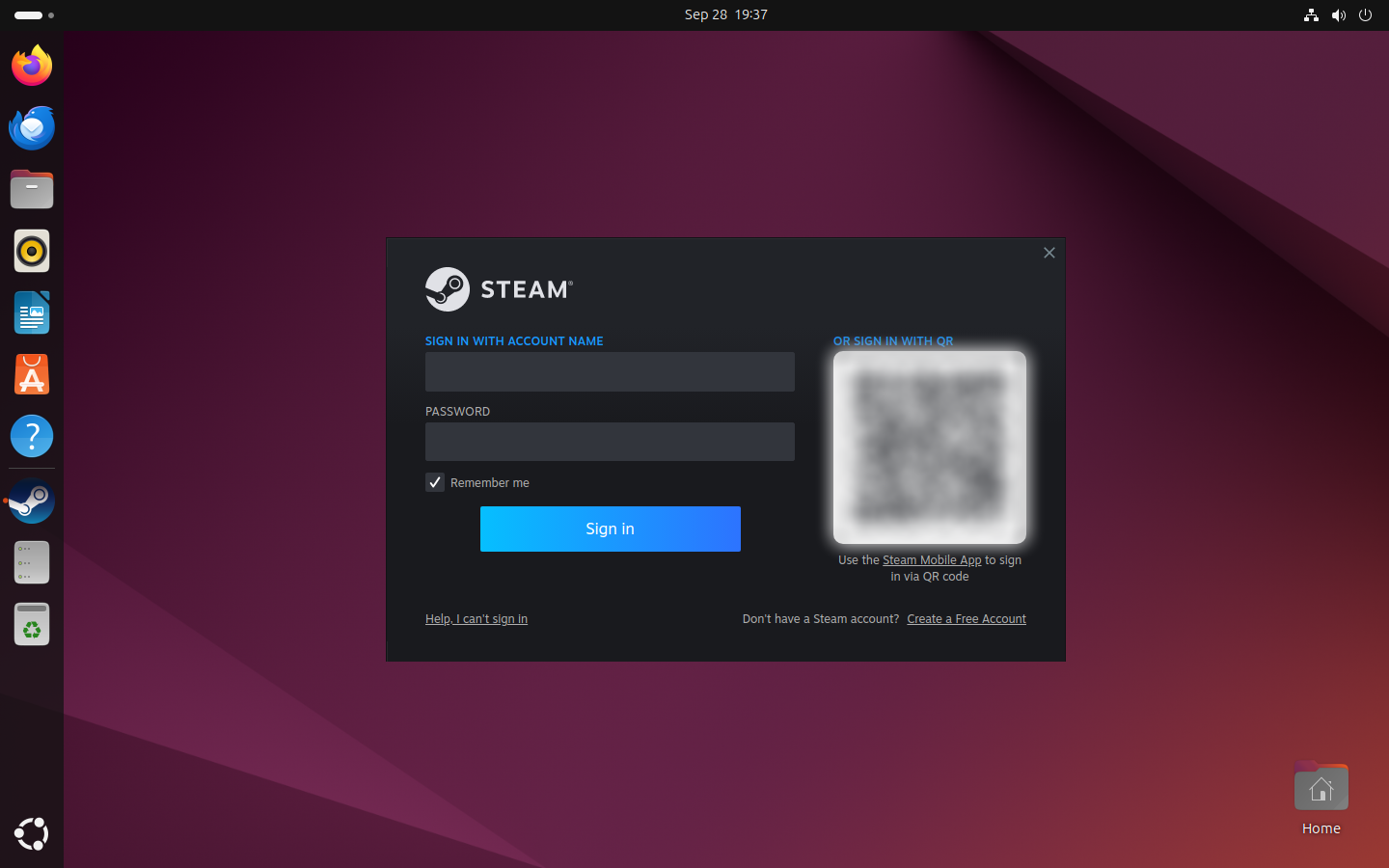The image size is (1389, 868).
Task: Open the "Help, I can't sign in" link
Action: coord(477,619)
